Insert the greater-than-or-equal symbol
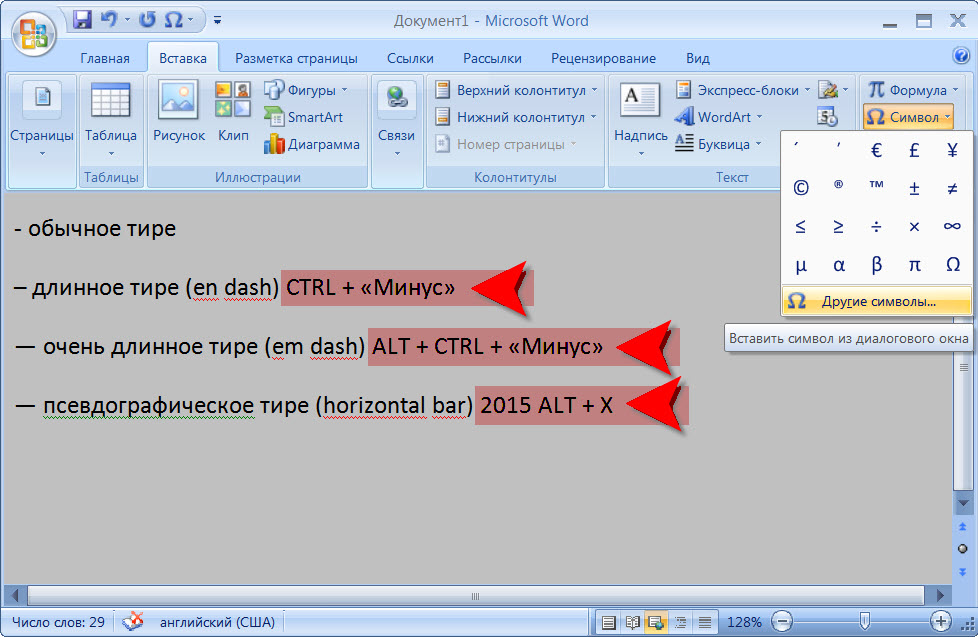Viewport: 978px width, 637px height. coord(838,226)
